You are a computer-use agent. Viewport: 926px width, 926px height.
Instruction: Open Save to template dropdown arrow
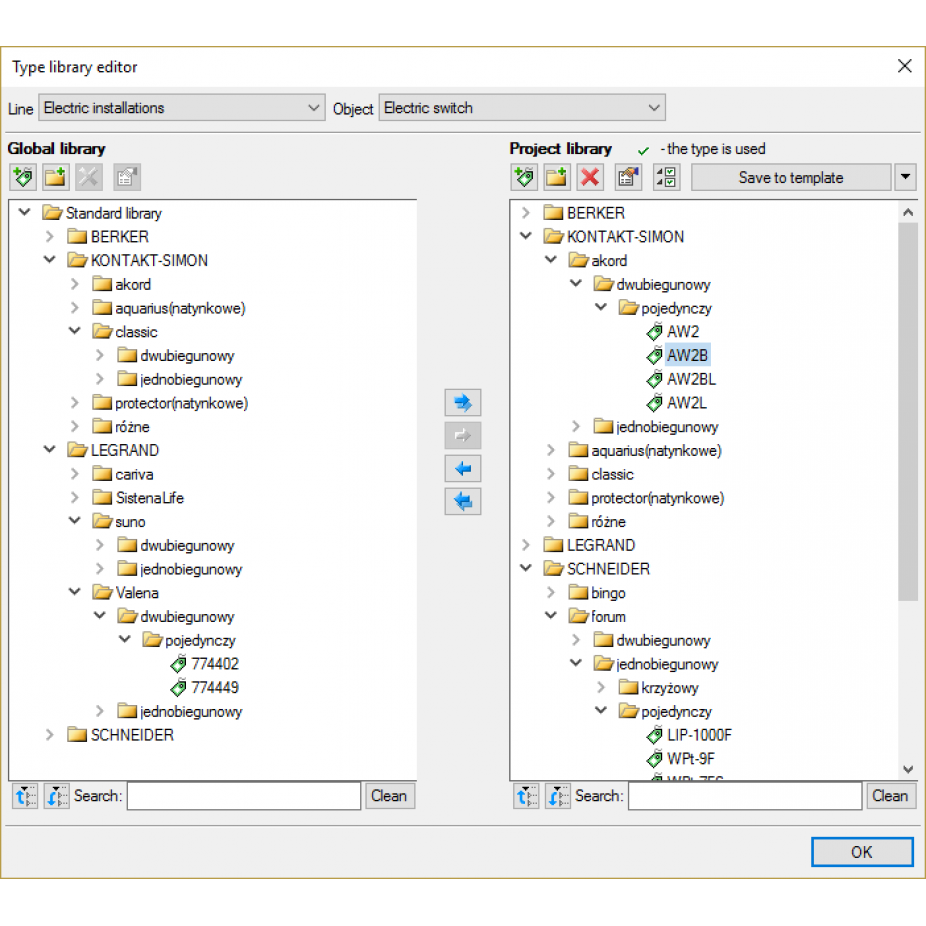coord(905,177)
